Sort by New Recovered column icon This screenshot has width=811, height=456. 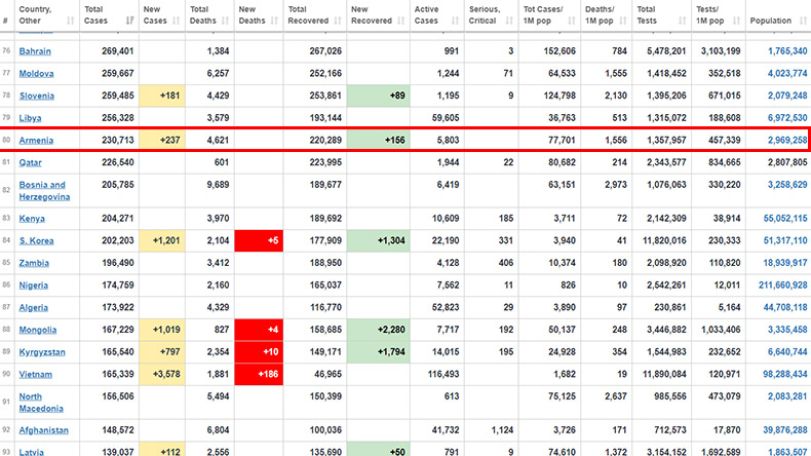[401, 21]
